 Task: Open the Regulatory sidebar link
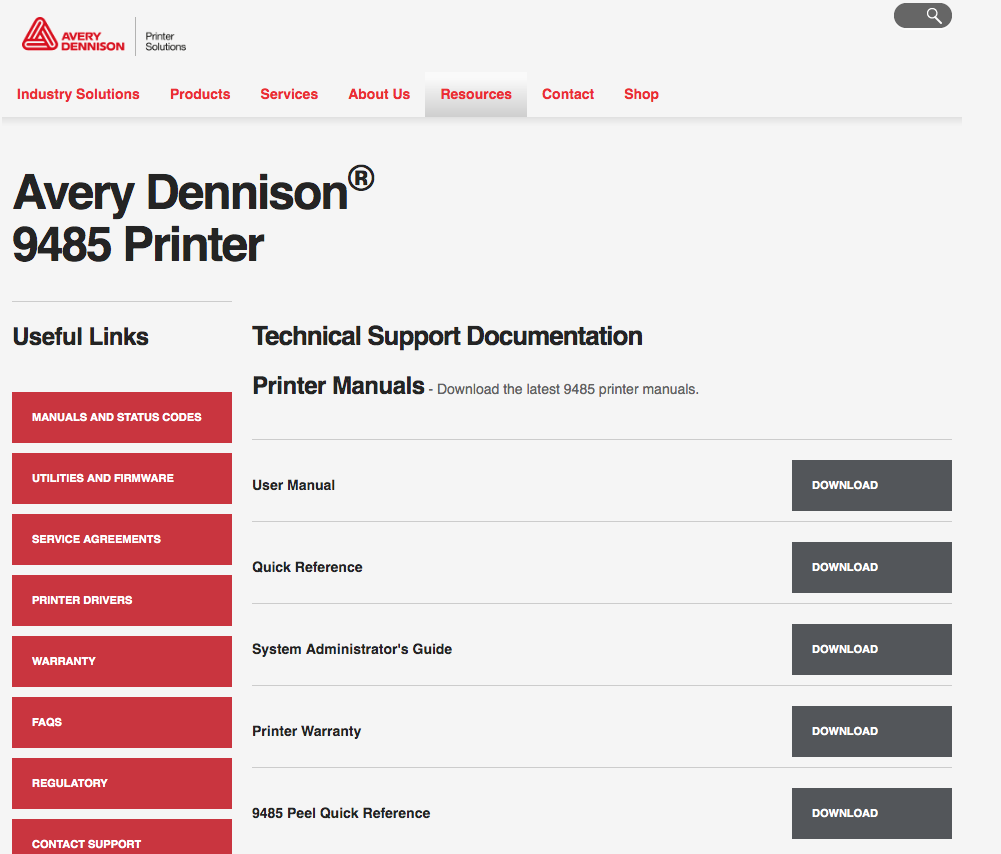pyautogui.click(x=122, y=783)
